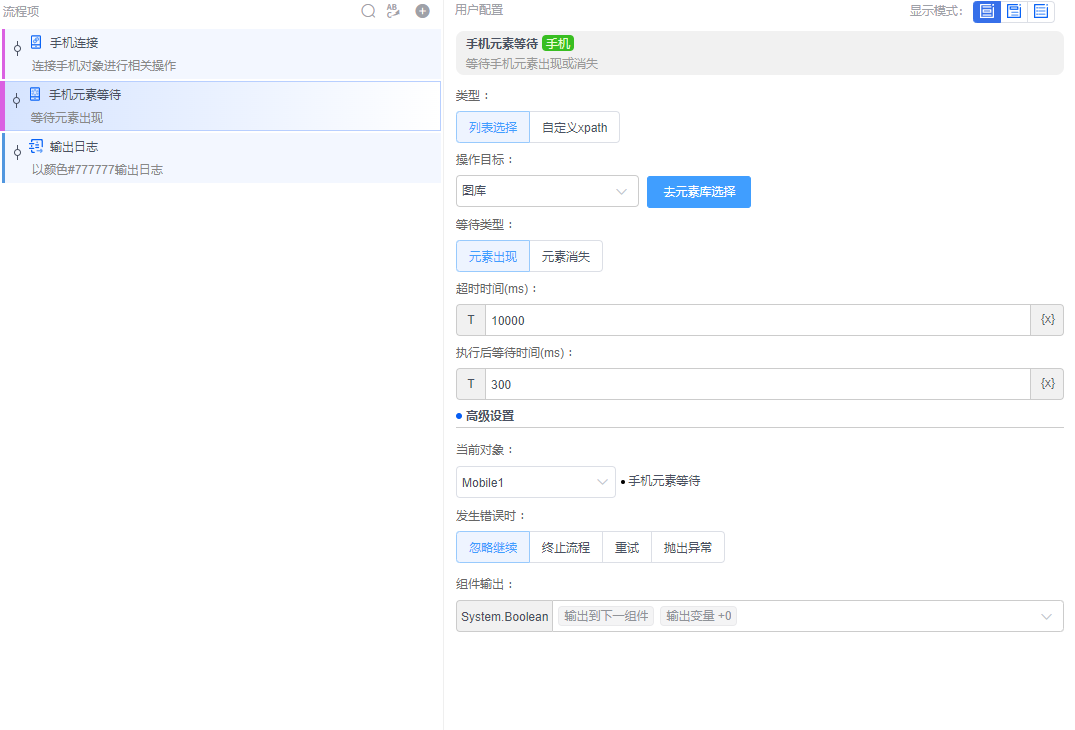Expand the Mobile1 current object dropdown
The height and width of the screenshot is (730, 1075).
(x=535, y=482)
